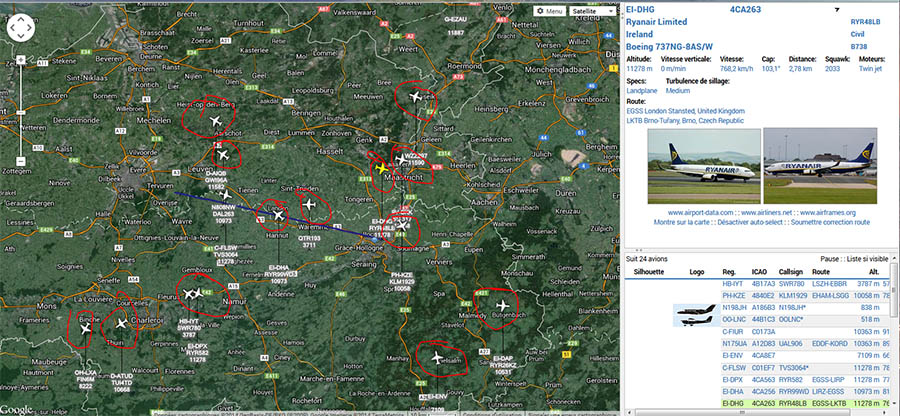Select aircraft icon over Binche
This screenshot has height=416, width=900.
tap(86, 328)
